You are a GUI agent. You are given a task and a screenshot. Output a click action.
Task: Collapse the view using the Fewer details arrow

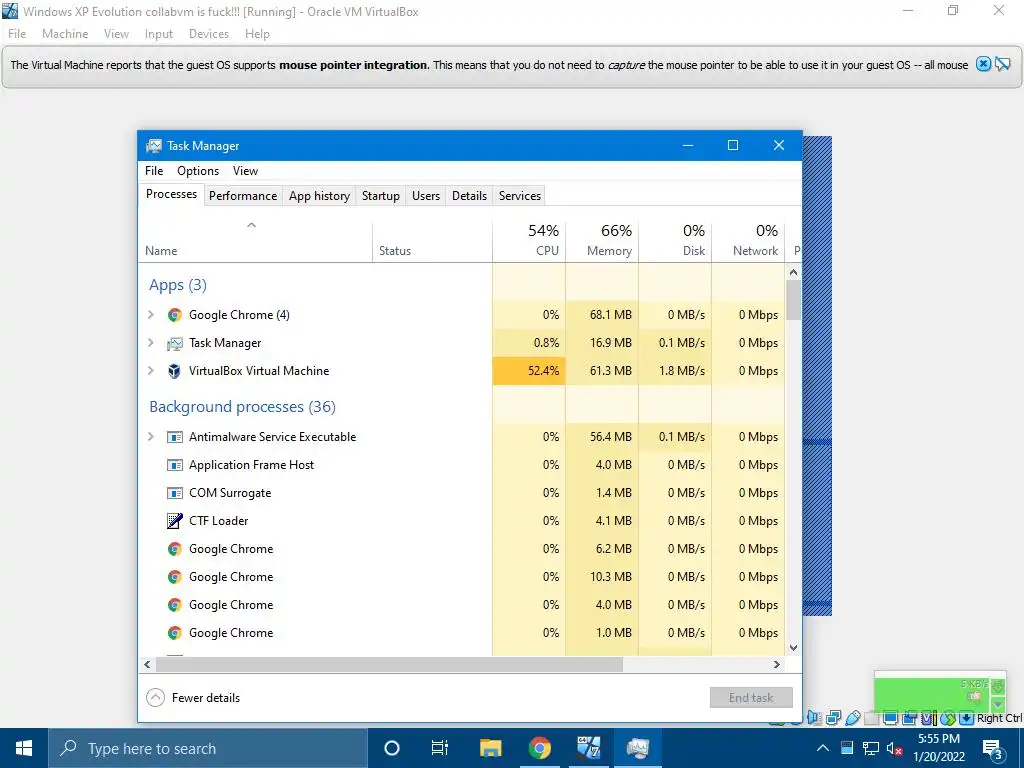(x=155, y=697)
